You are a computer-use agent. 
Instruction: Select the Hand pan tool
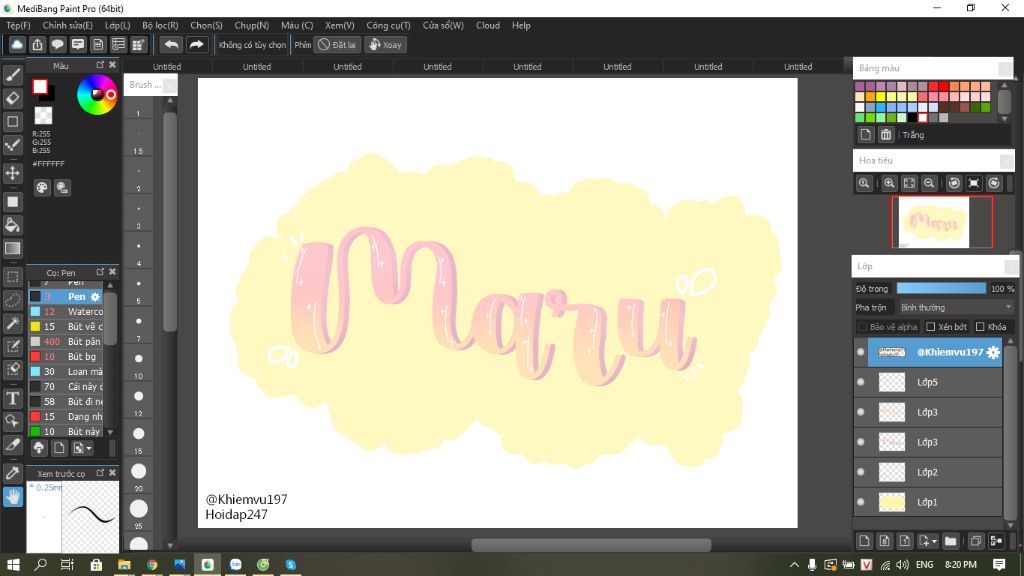12,497
